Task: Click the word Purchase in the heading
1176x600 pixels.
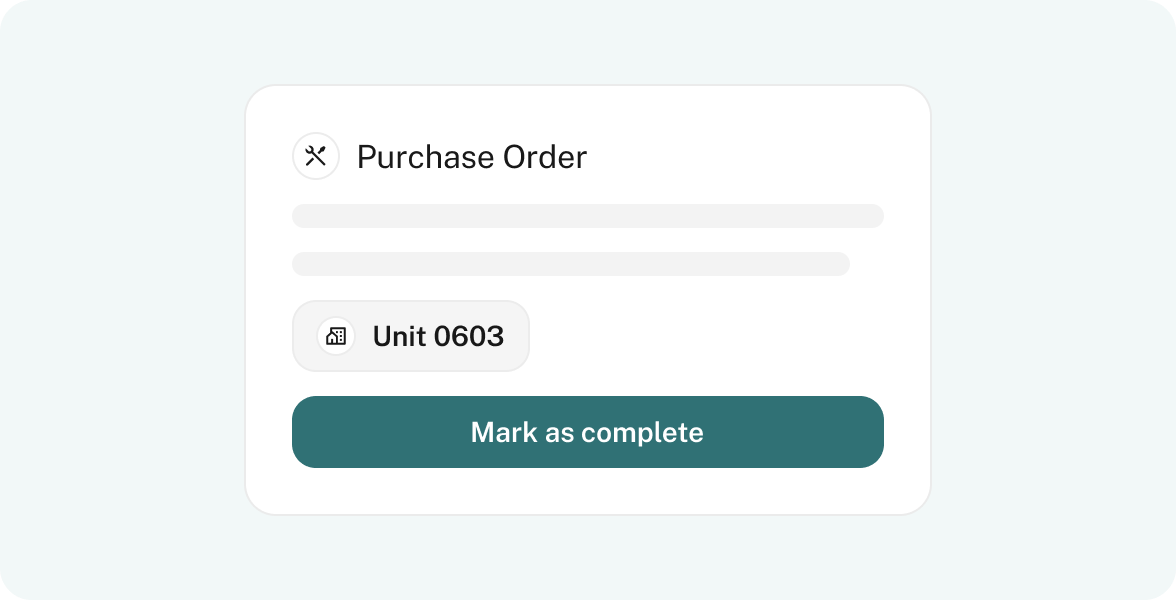Action: [424, 157]
